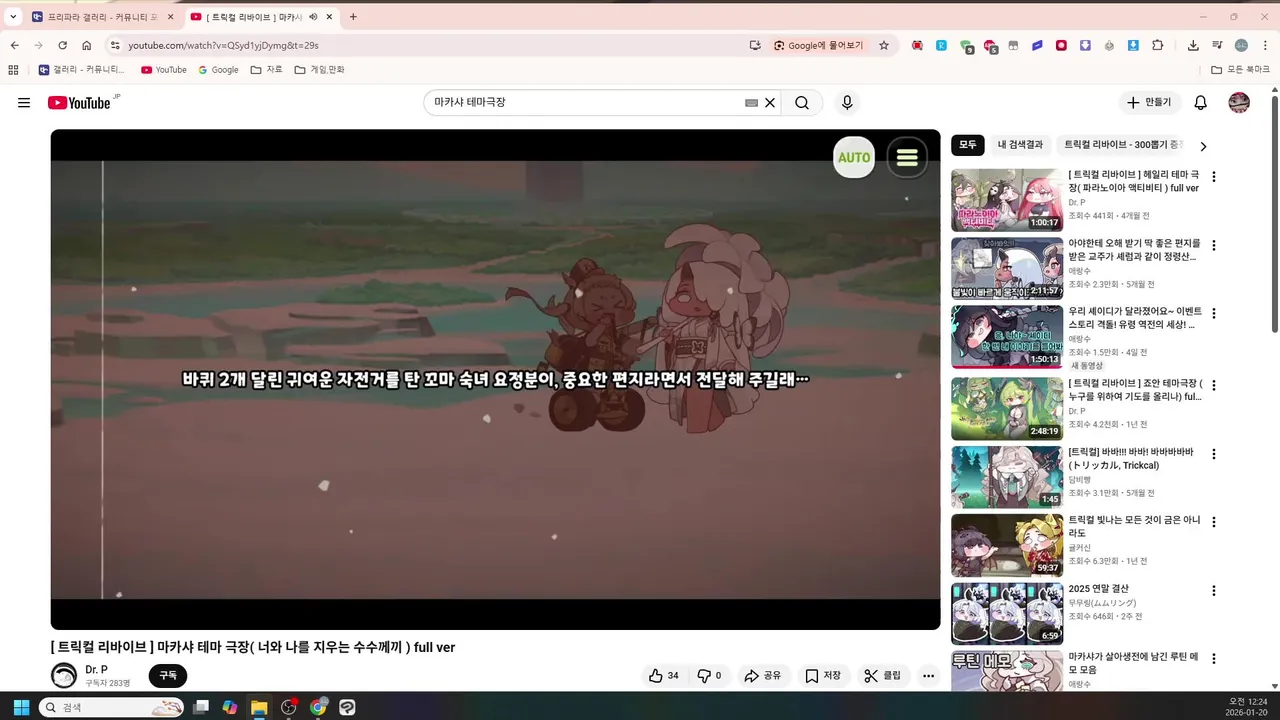Open Chrome three-dot menu
The image size is (1280, 720).
1264,45
